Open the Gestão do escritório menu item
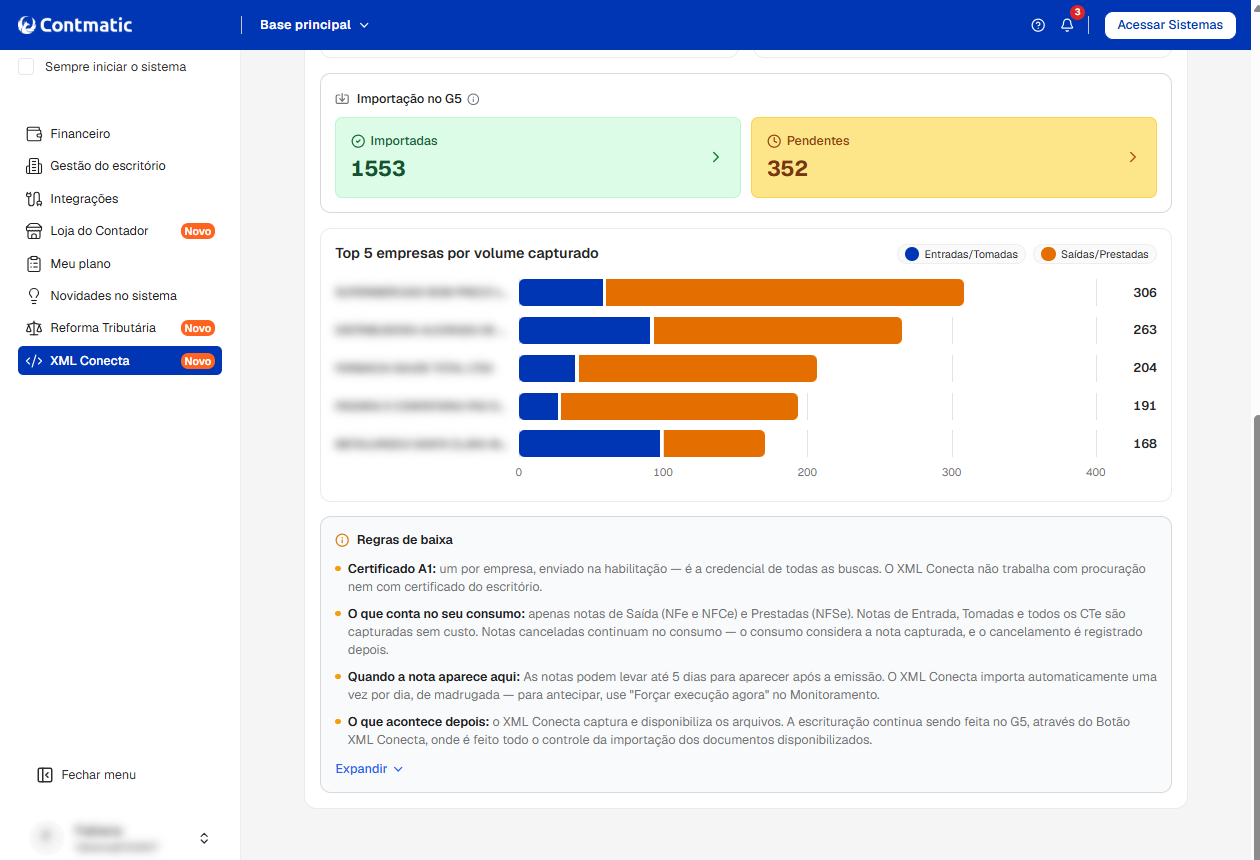 coord(120,166)
